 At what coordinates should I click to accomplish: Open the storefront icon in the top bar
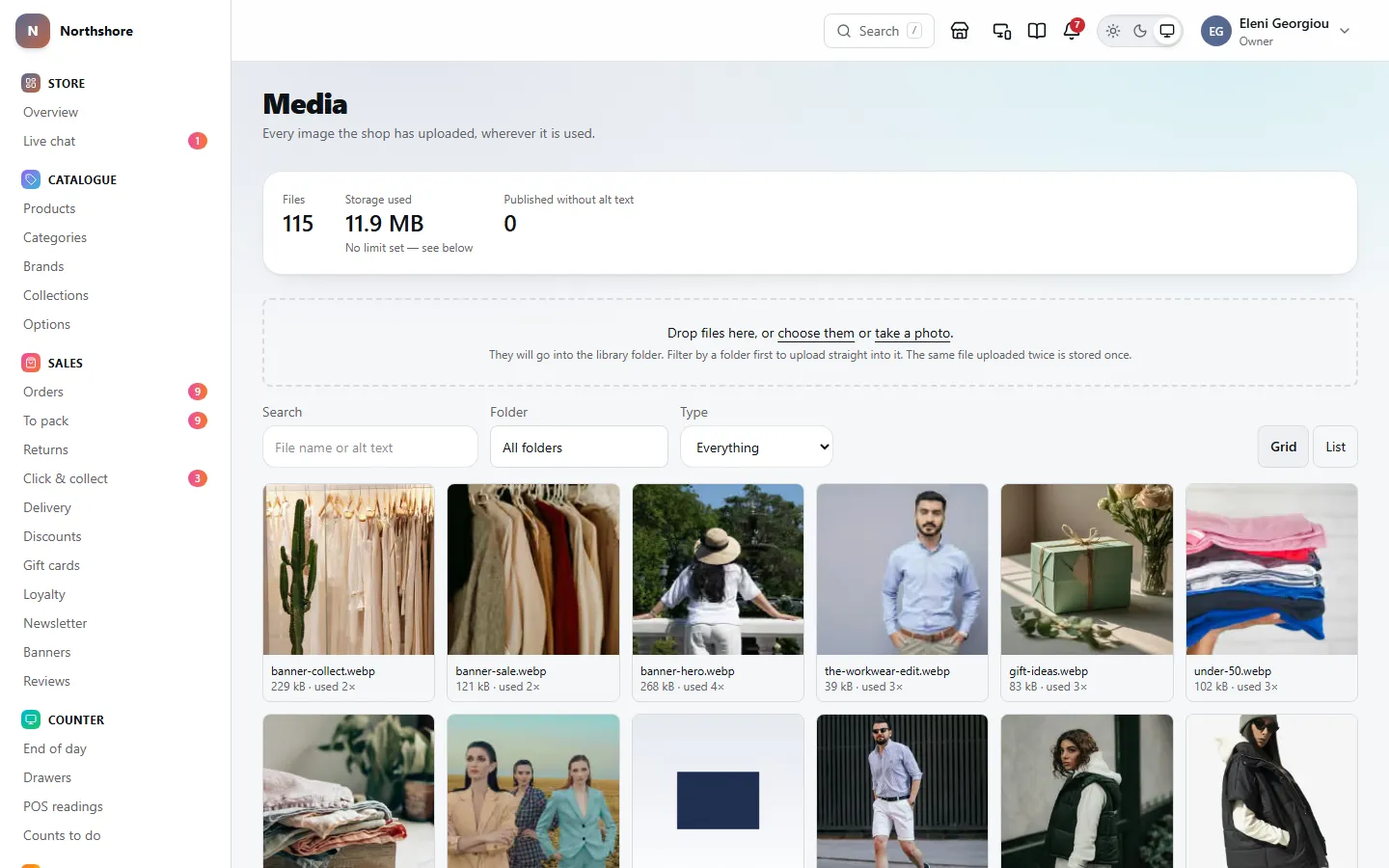coord(960,31)
